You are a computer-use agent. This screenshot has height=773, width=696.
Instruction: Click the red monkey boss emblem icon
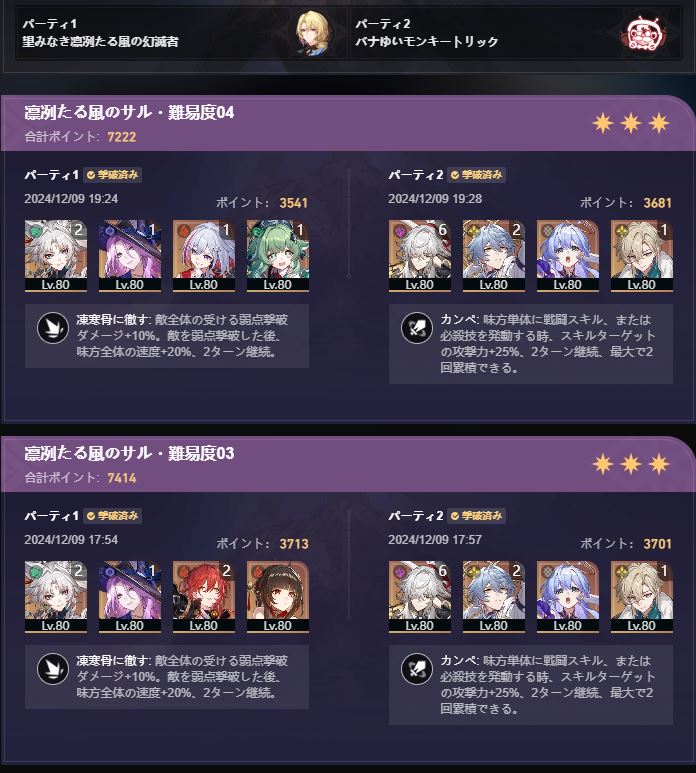coord(642,33)
